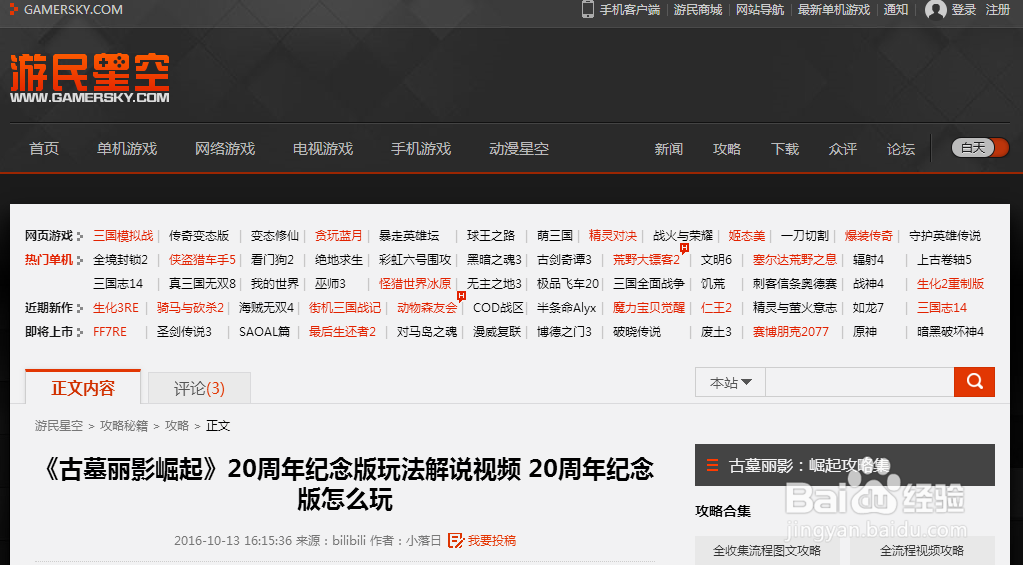The image size is (1023, 565).
Task: Open 网站导航 in the top bar
Action: (x=760, y=10)
